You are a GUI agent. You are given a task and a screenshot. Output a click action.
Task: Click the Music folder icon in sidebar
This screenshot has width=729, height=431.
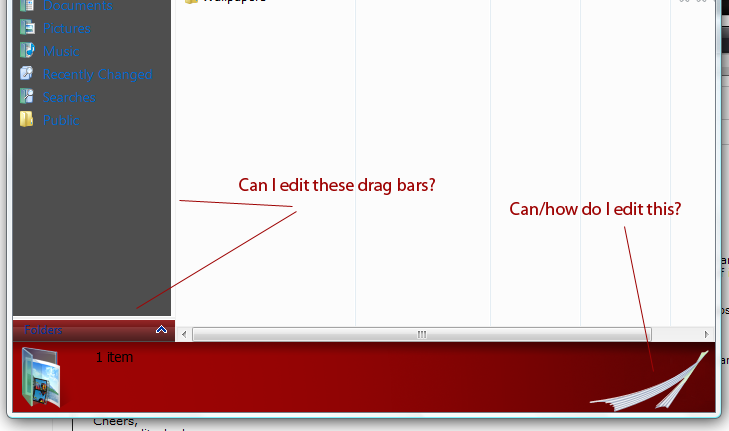click(x=27, y=50)
